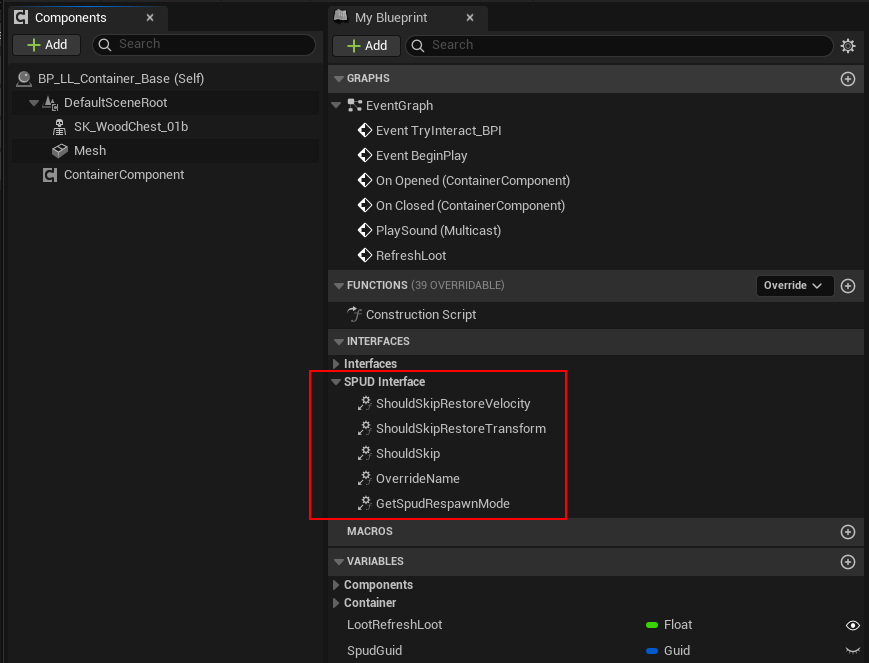Click the Mesh static mesh cube icon
The width and height of the screenshot is (869, 663).
point(59,151)
